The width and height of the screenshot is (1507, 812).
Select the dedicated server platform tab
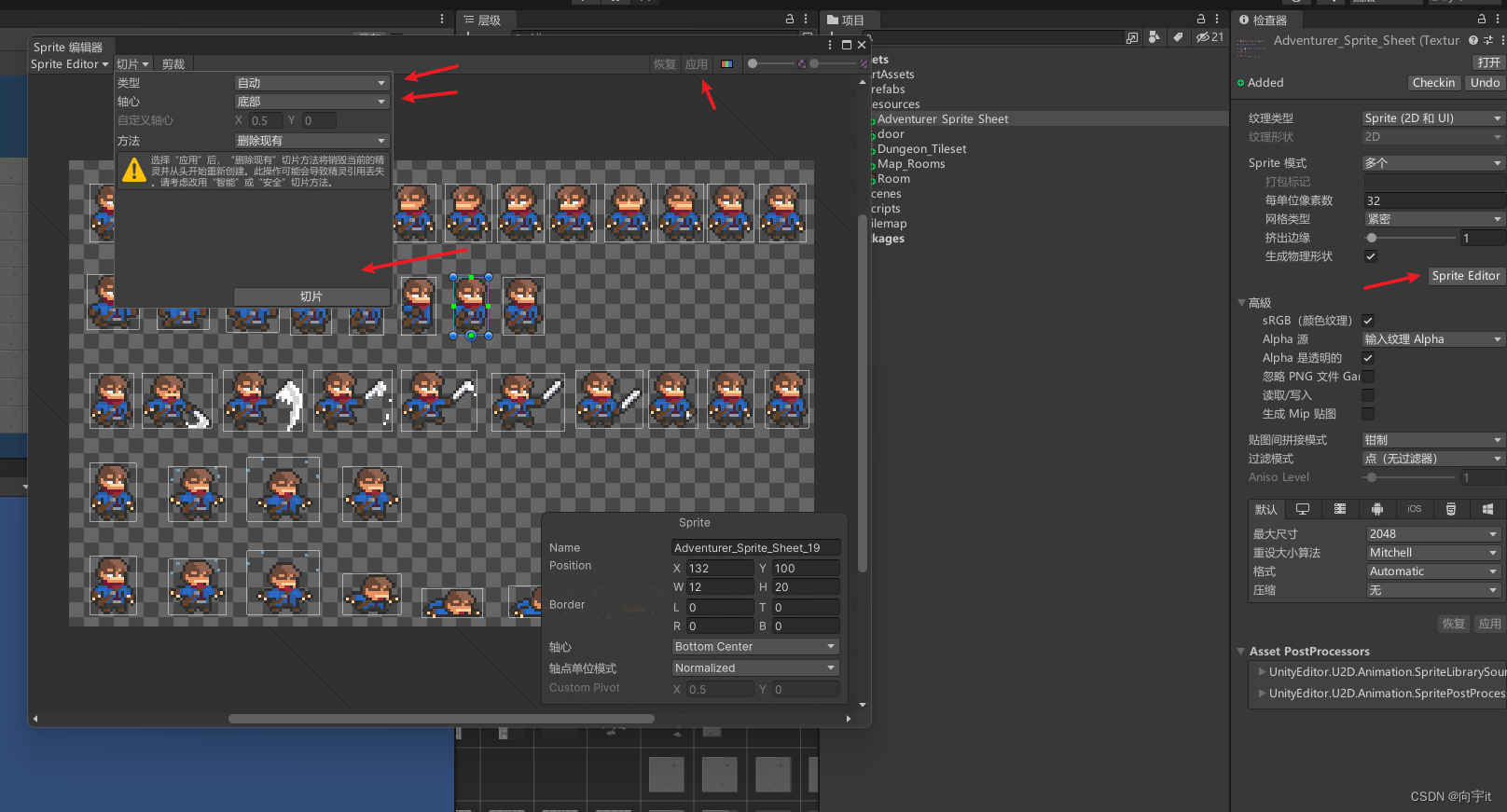pos(1340,509)
